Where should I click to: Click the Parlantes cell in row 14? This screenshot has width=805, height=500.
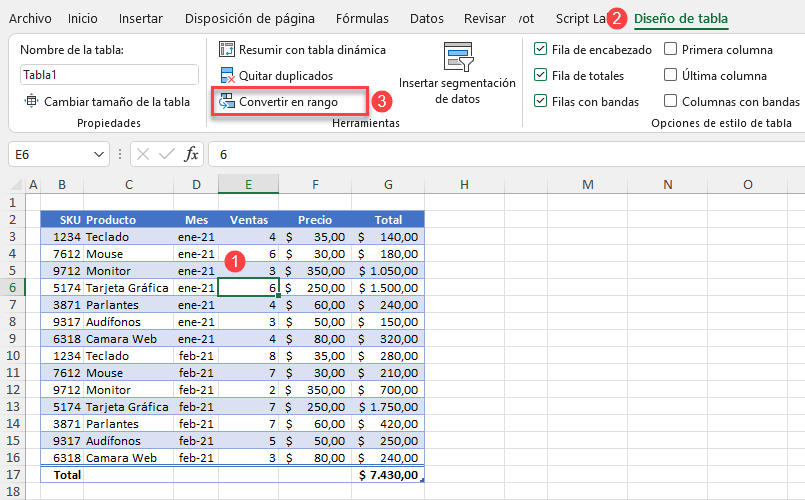tap(128, 424)
